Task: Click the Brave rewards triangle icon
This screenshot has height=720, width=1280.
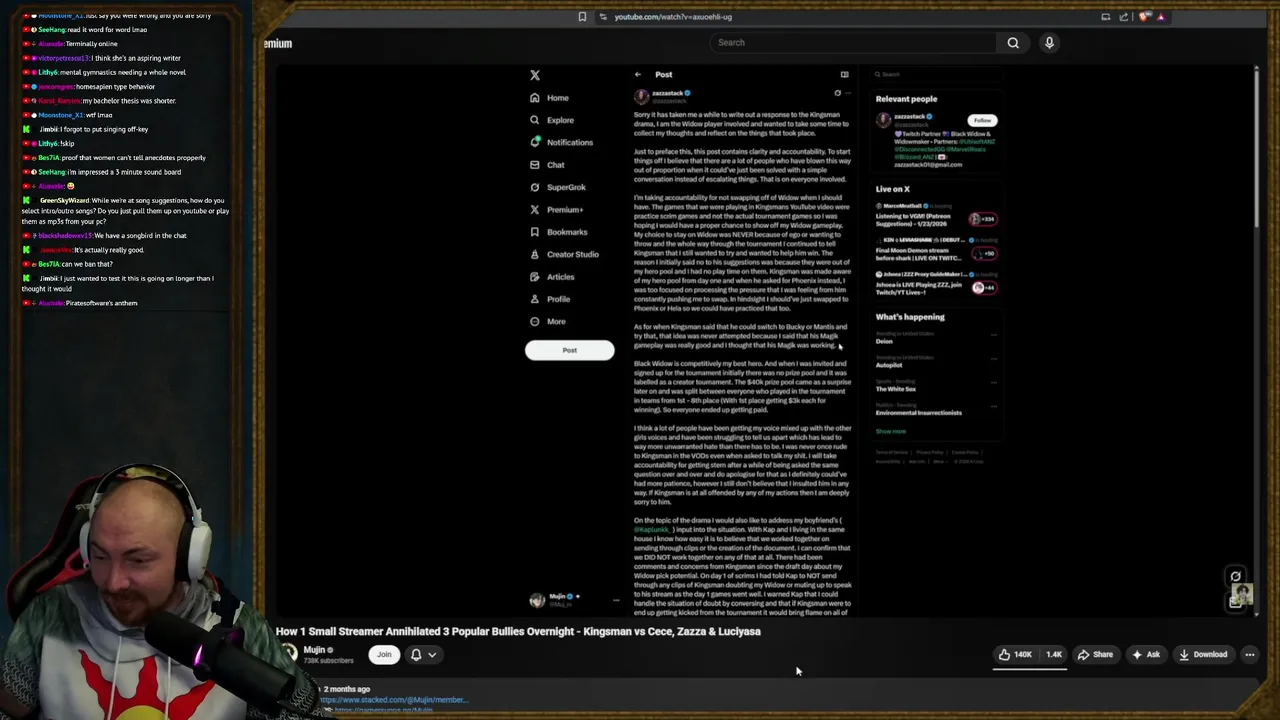Action: click(x=1161, y=17)
